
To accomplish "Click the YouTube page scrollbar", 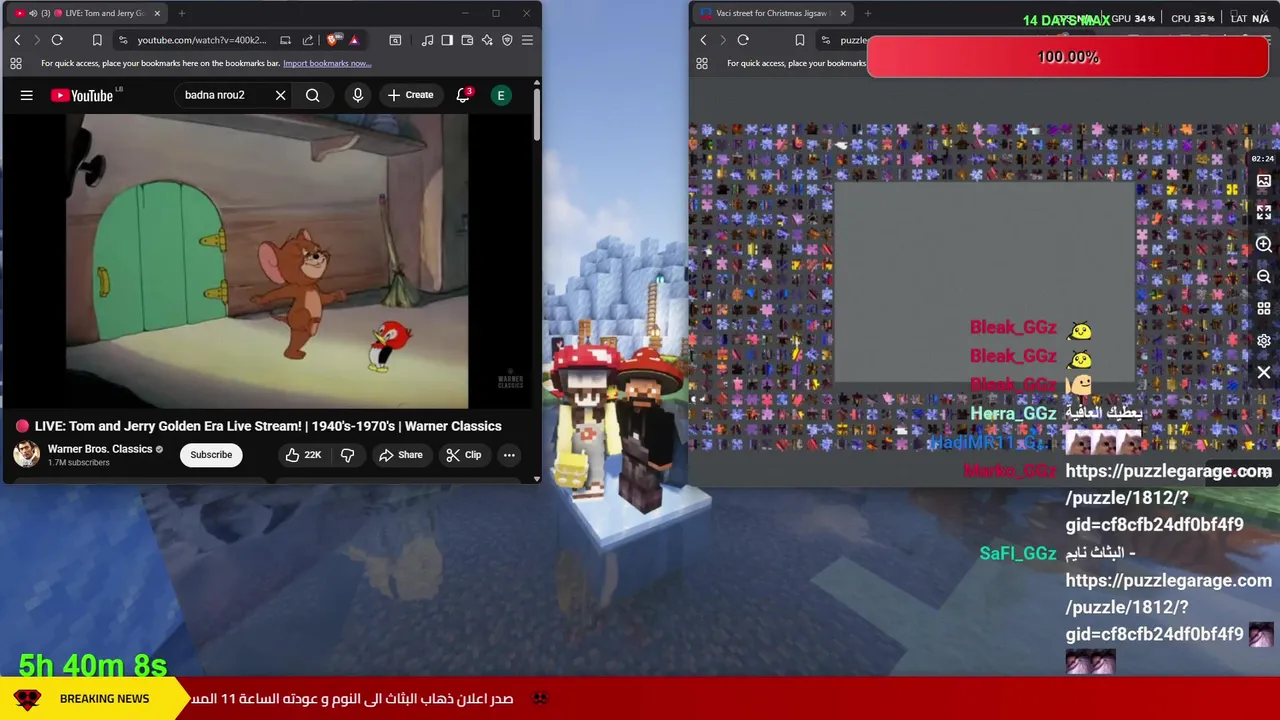I will click(537, 115).
